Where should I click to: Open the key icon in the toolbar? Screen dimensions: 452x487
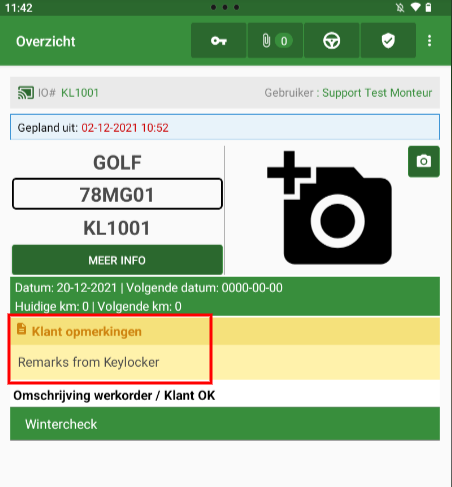click(219, 41)
